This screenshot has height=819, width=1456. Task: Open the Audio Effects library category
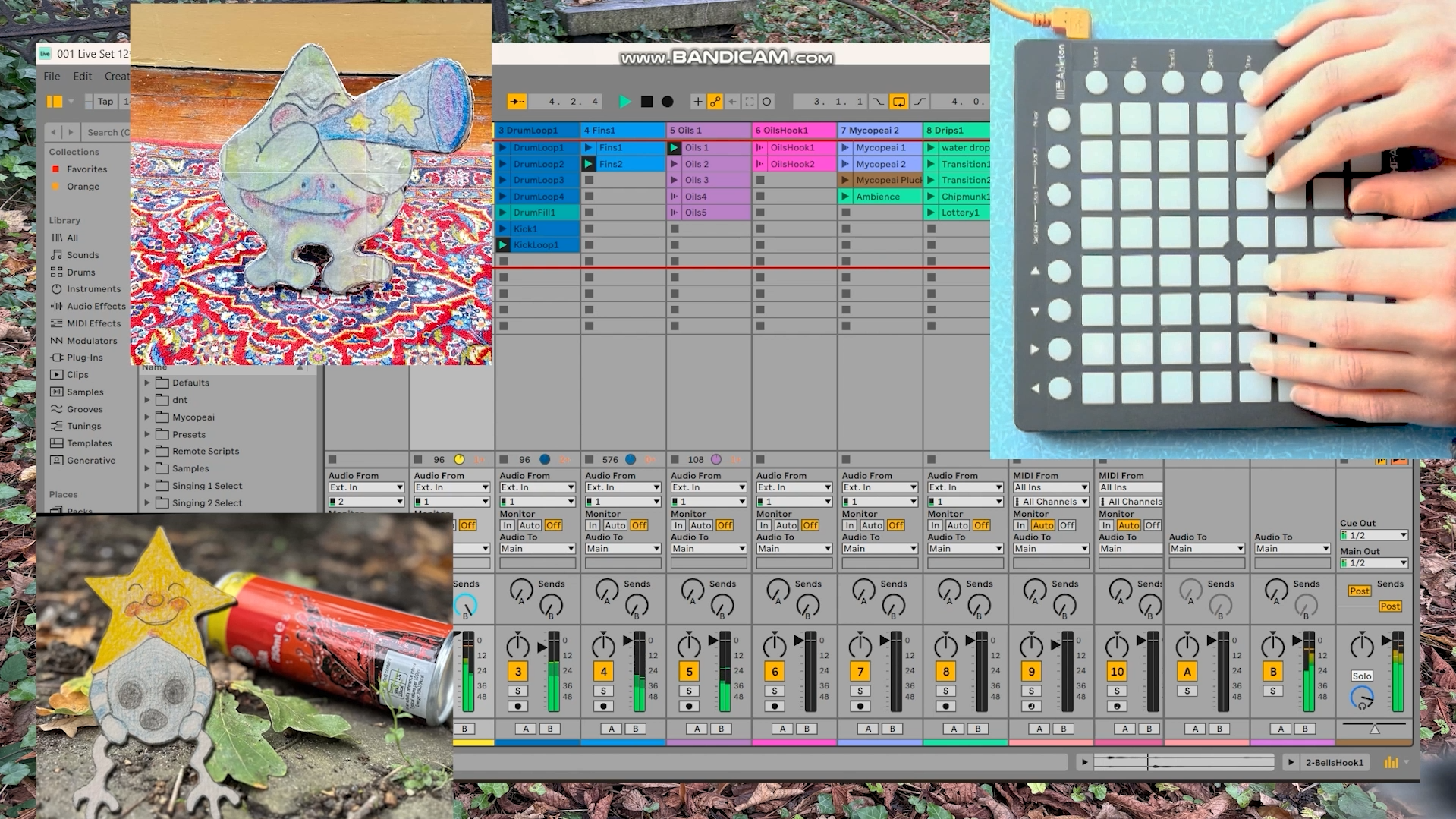96,306
